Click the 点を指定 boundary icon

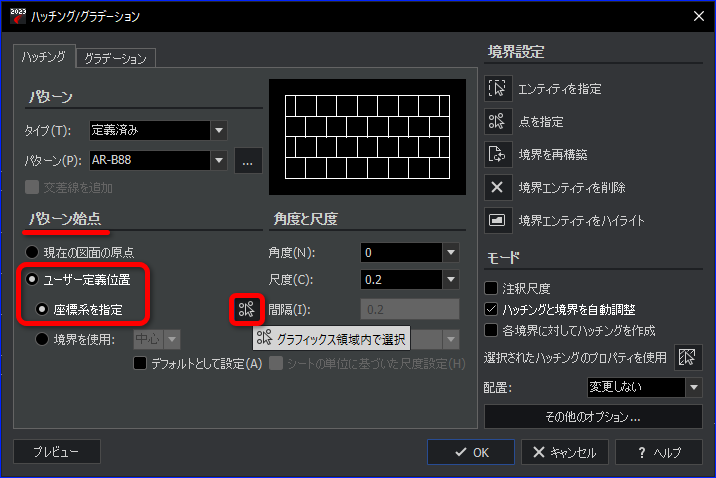pyautogui.click(x=498, y=121)
